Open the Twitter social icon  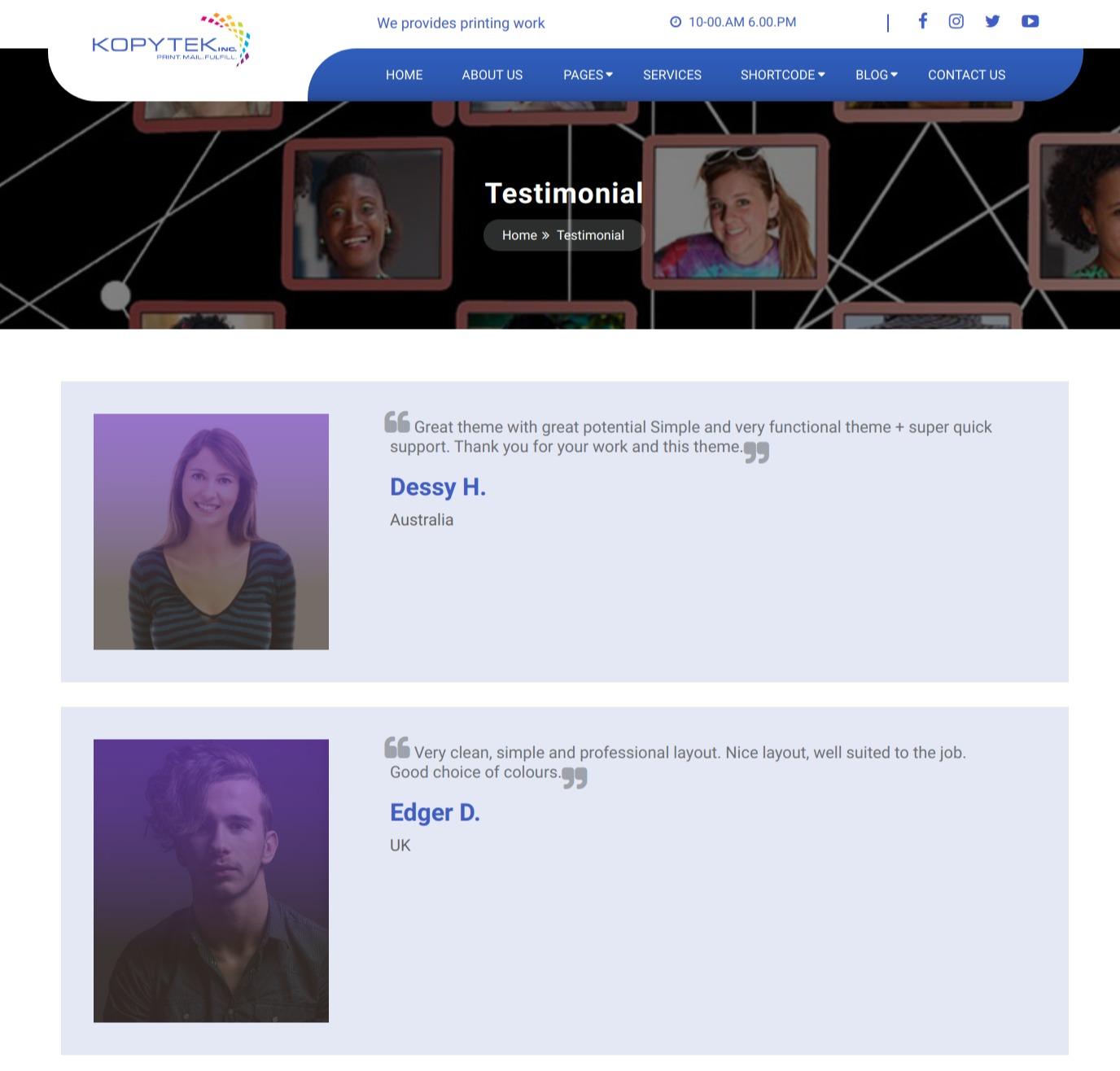[992, 21]
